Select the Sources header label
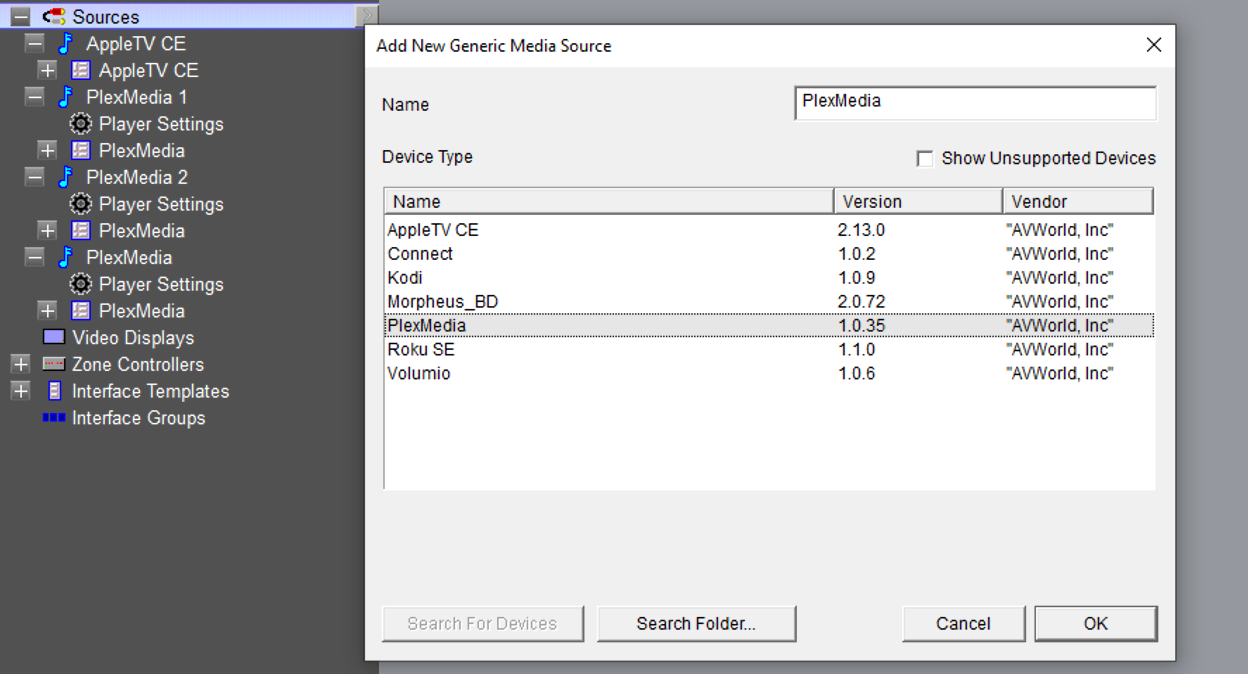The height and width of the screenshot is (674, 1248). [x=105, y=17]
